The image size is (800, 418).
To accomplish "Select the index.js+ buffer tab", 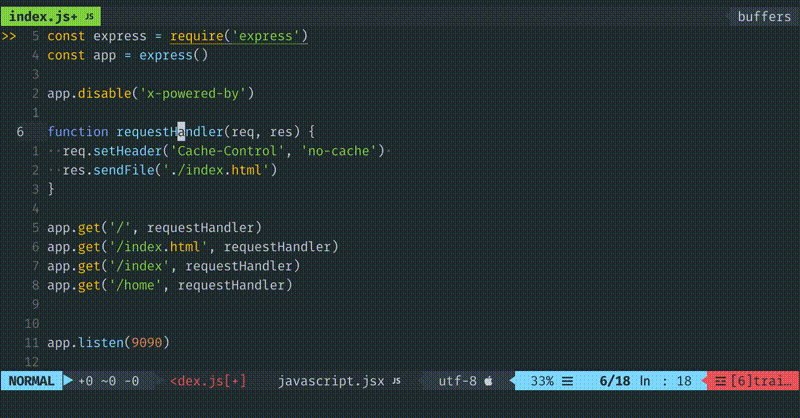I will pos(43,17).
